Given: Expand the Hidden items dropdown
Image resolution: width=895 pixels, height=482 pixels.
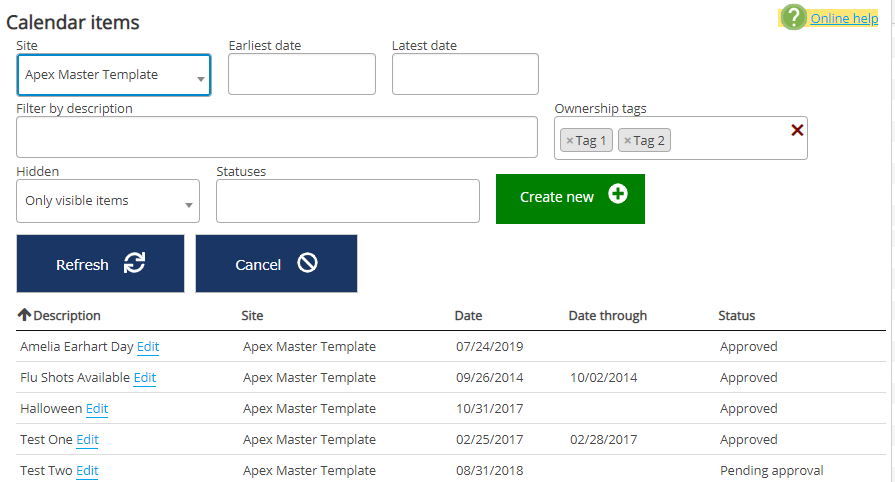Looking at the screenshot, I should [108, 201].
